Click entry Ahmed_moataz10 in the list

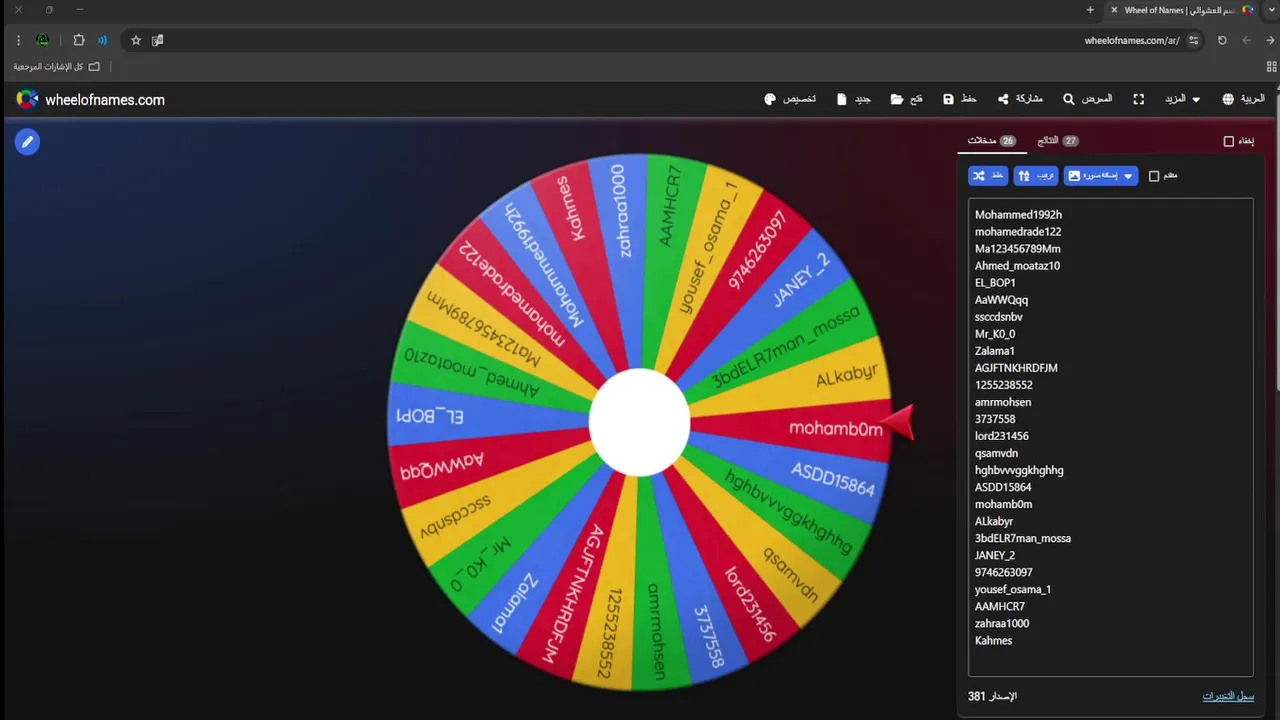(1017, 266)
